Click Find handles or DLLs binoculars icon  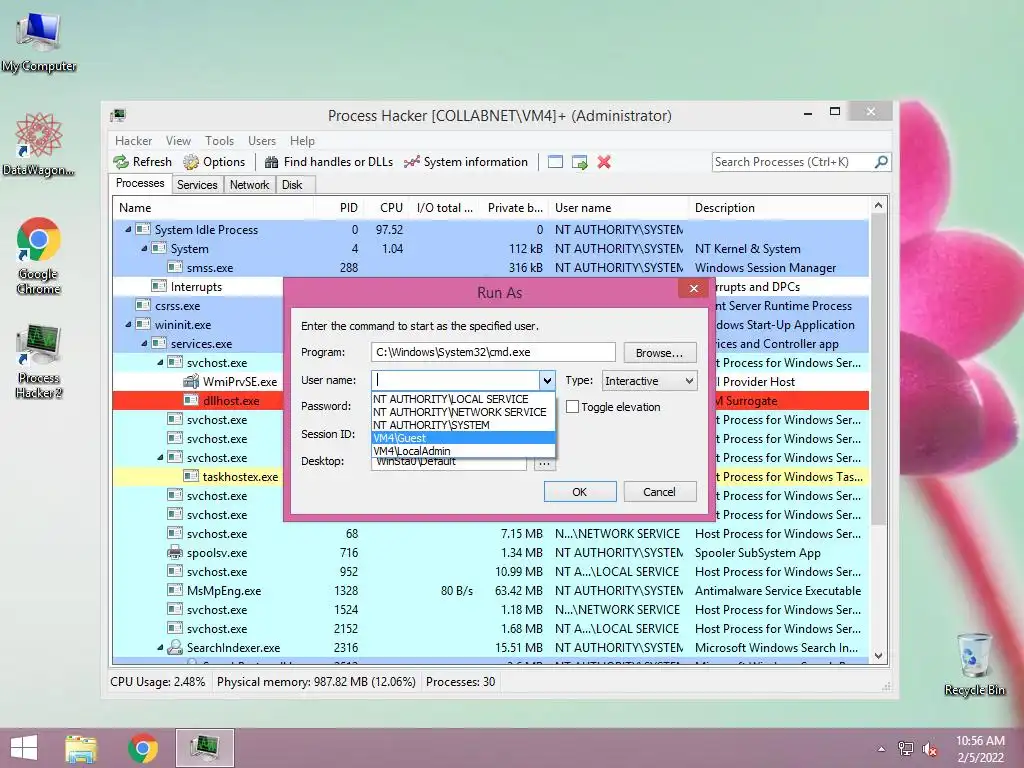[271, 162]
